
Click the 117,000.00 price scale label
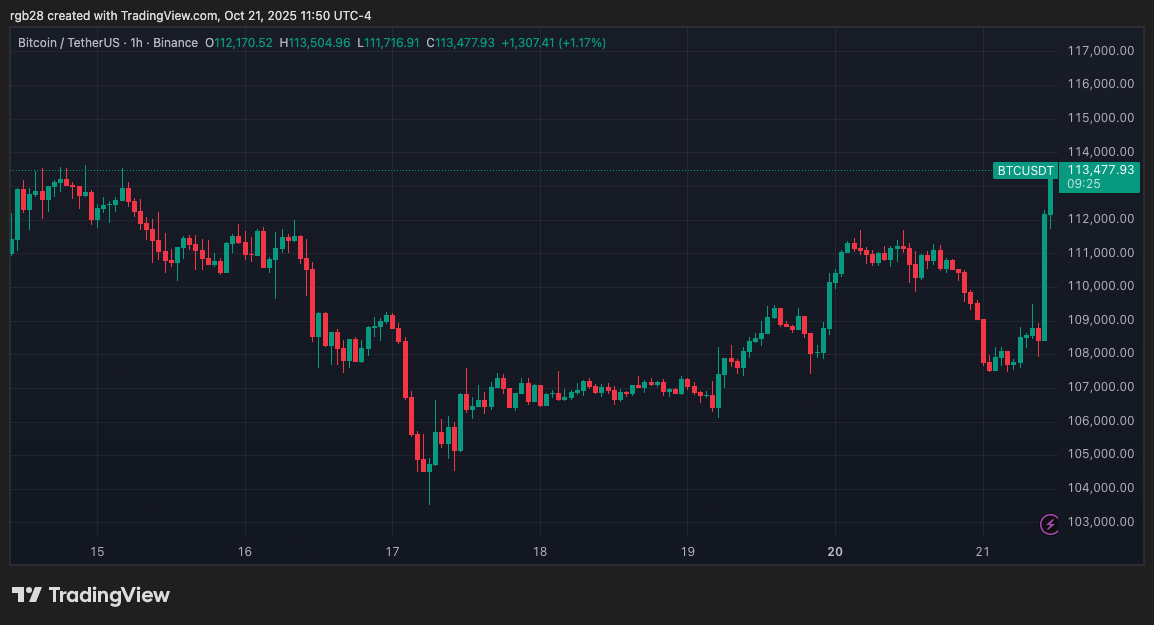click(x=1100, y=51)
